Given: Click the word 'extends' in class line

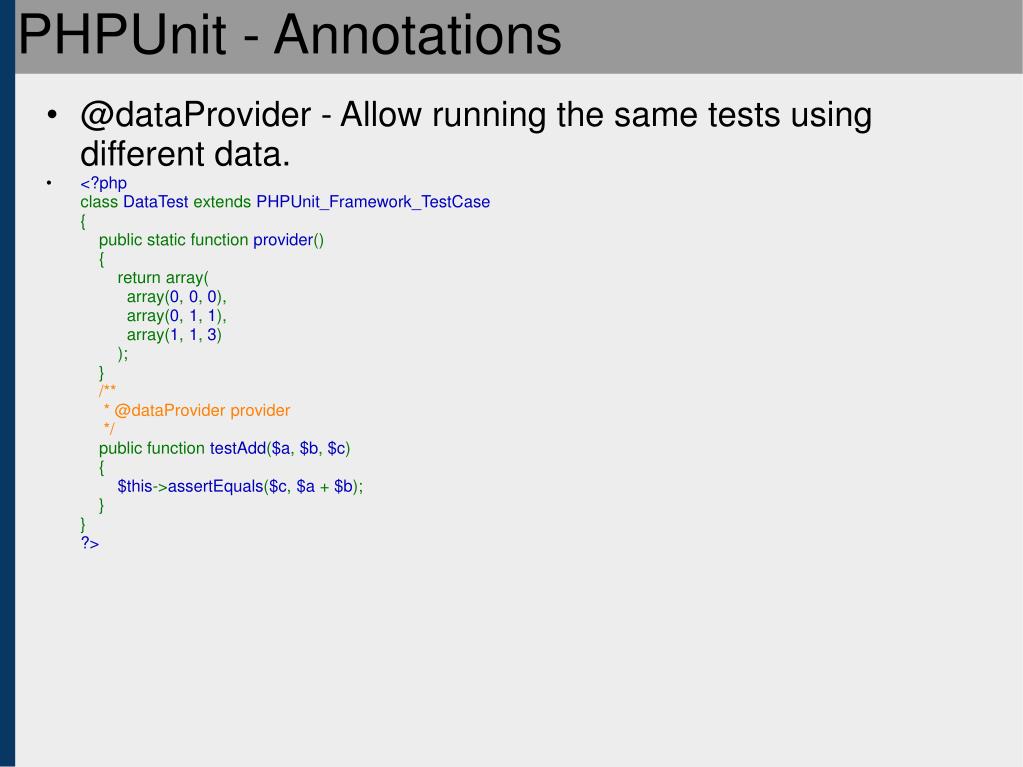Looking at the screenshot, I should 222,202.
